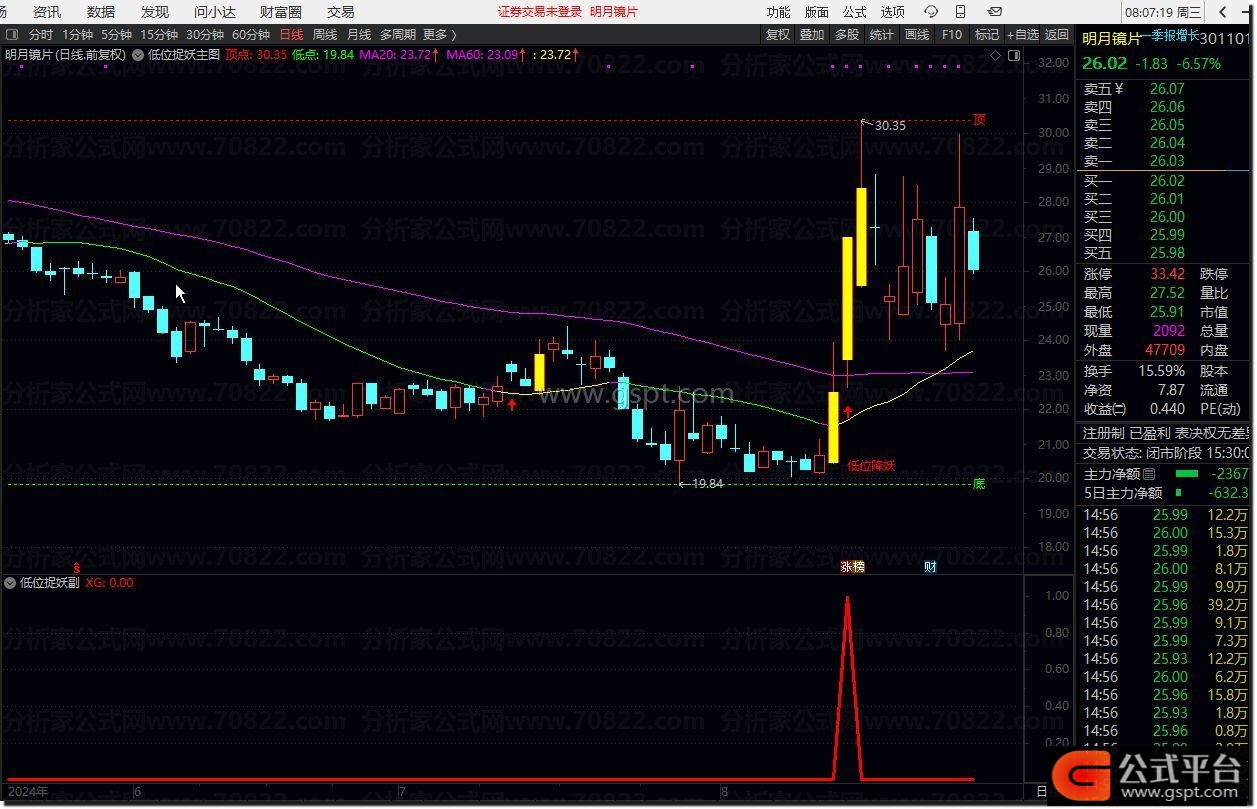
Task: Click the 证券交易未登录 login link
Action: click(540, 12)
